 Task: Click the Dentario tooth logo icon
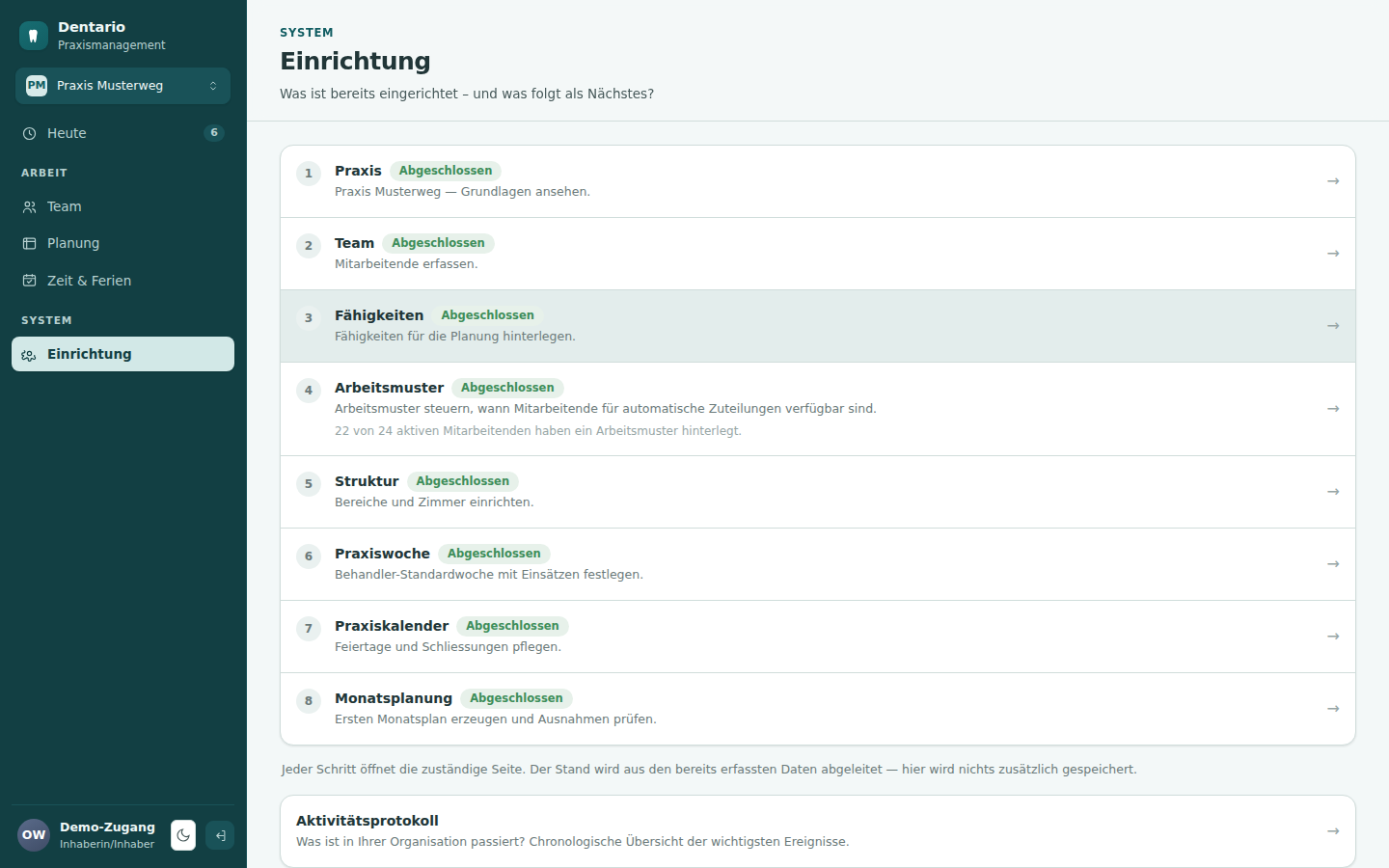click(x=34, y=36)
